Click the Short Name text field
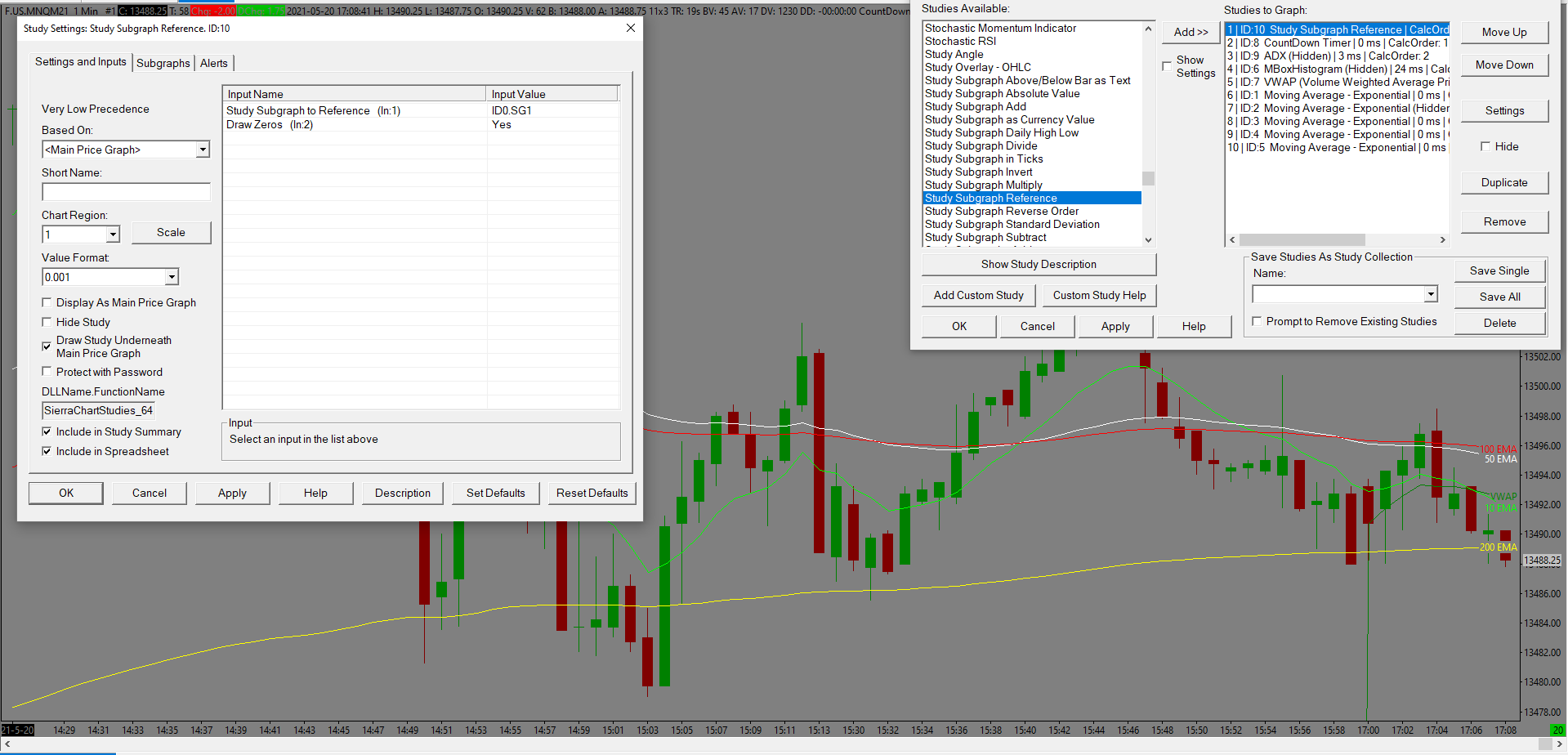 (126, 192)
